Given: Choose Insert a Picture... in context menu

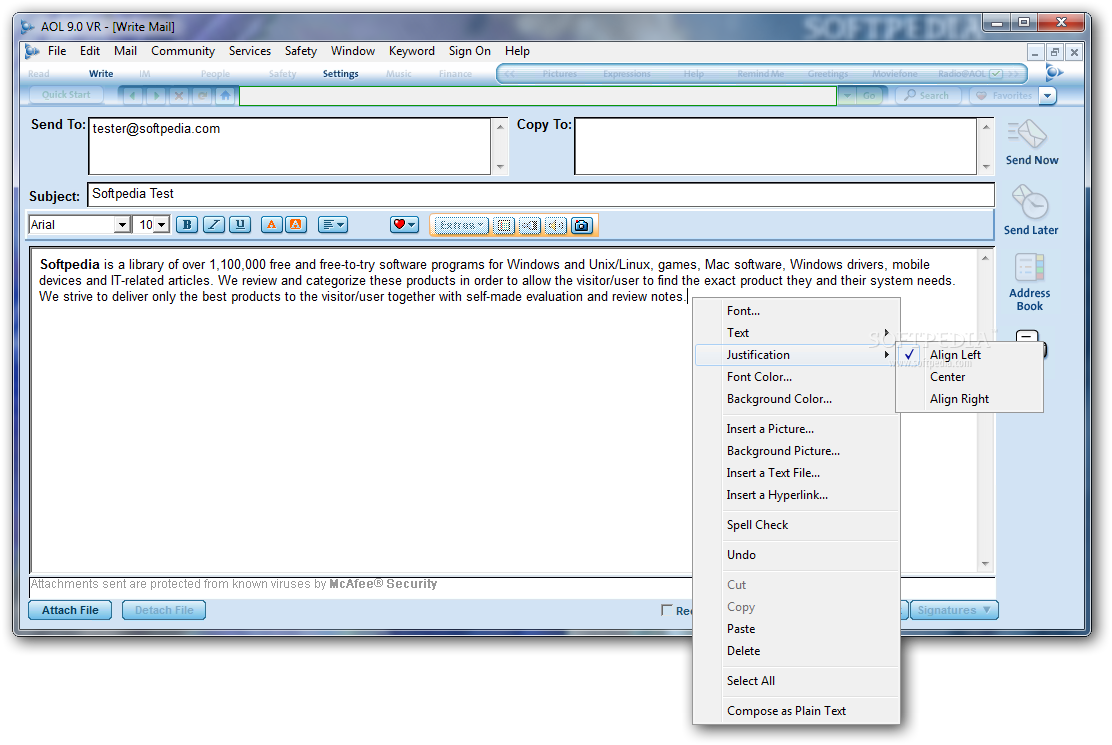Looking at the screenshot, I should point(797,429).
